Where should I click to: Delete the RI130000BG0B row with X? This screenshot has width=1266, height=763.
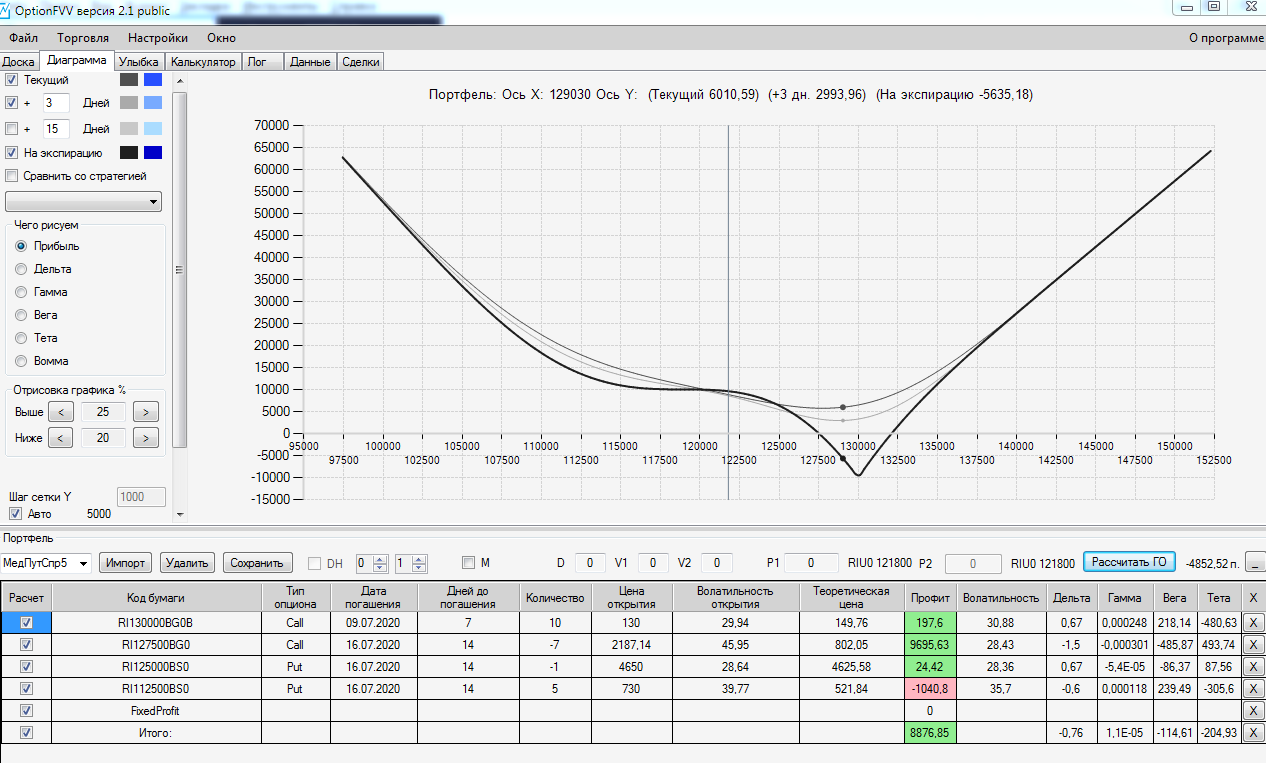[x=1254, y=622]
